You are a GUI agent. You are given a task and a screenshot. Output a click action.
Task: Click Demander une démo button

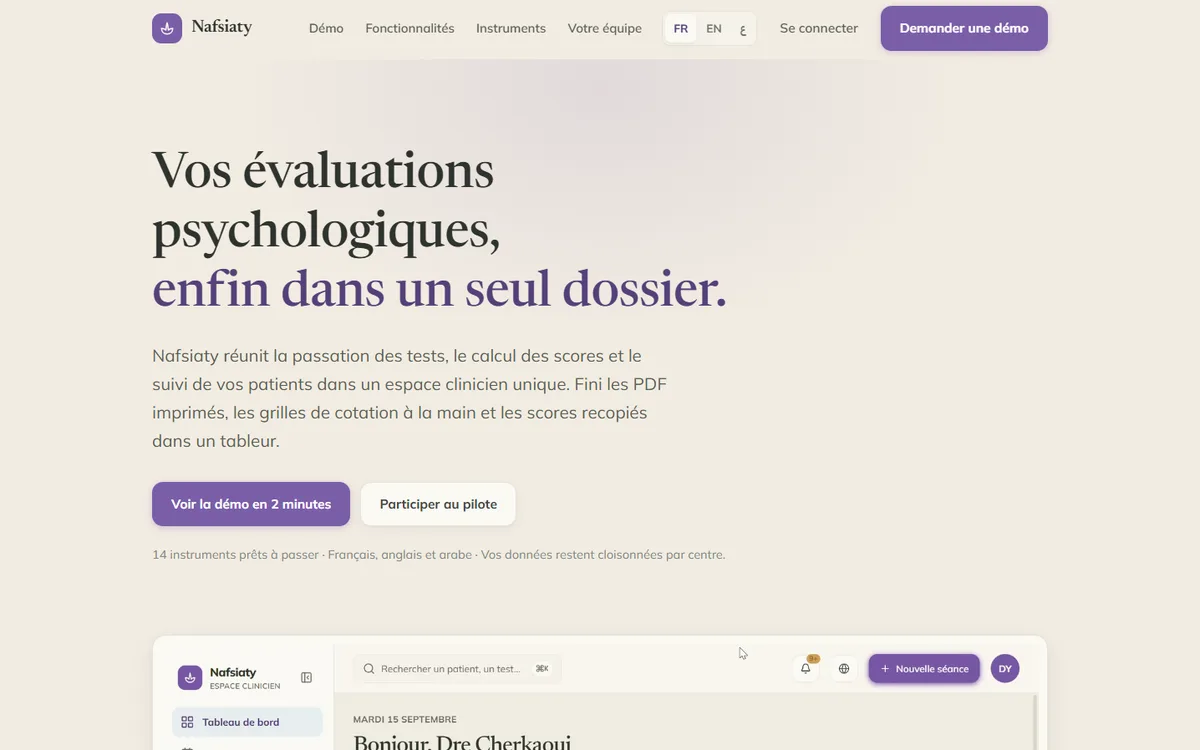(964, 28)
